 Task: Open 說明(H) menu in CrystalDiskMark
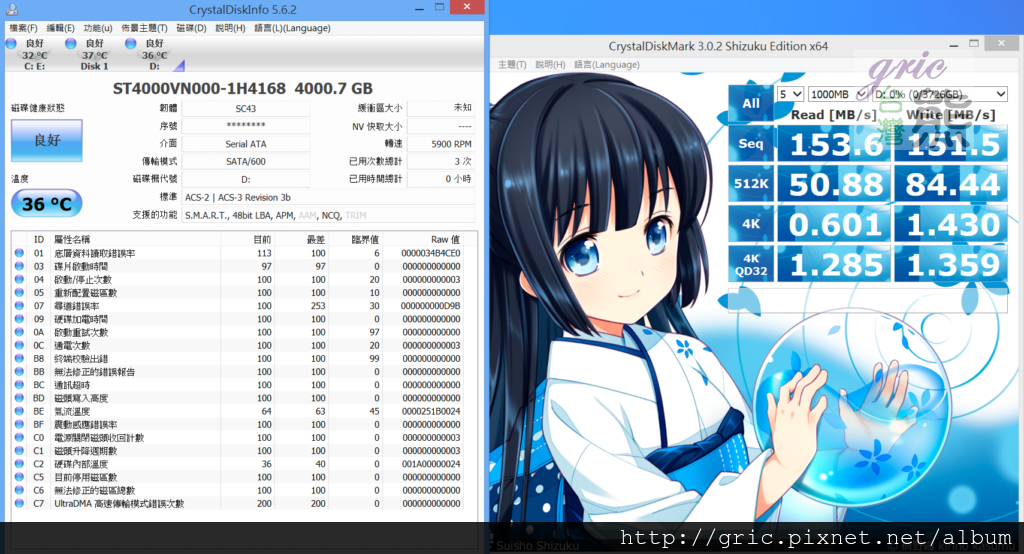(x=551, y=65)
